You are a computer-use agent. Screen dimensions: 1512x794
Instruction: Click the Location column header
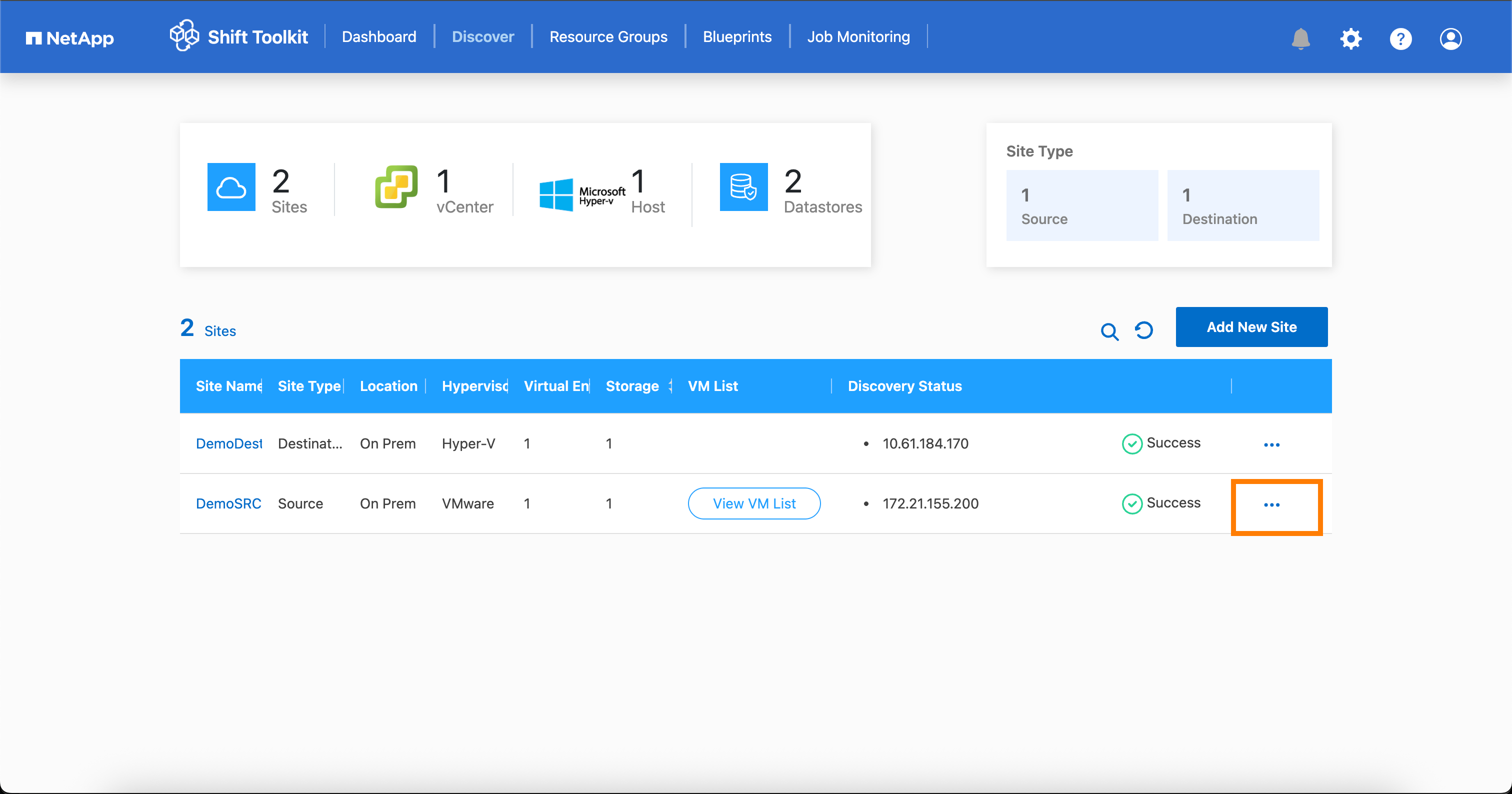[388, 386]
